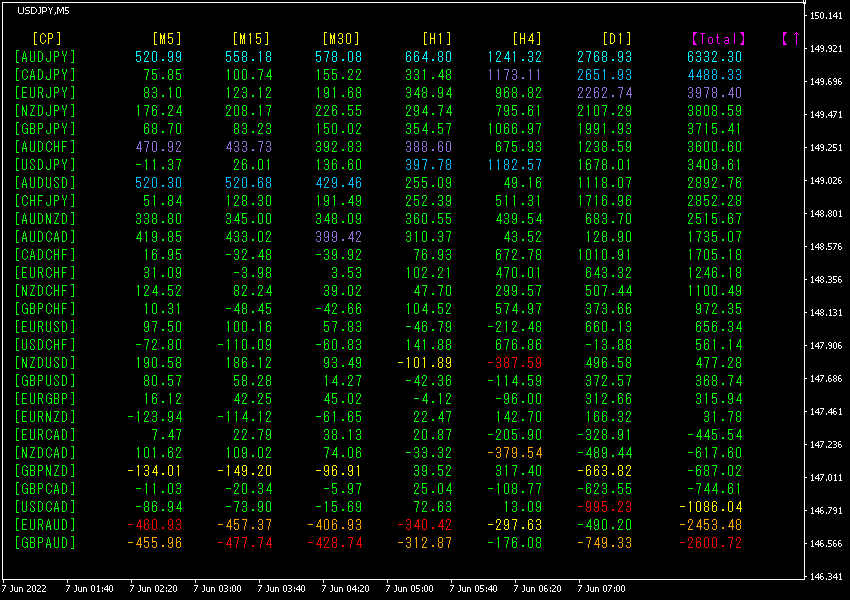
Task: Select the [EURAUD] row label
Action: 45,525
